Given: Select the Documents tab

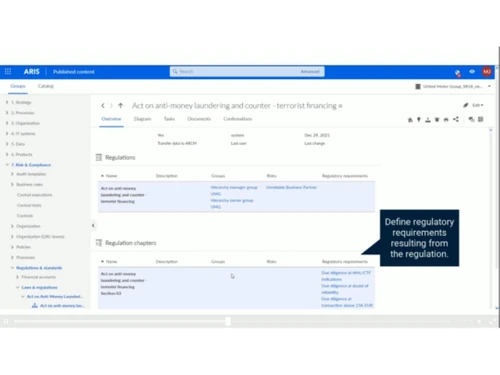Looking at the screenshot, I should (199, 119).
